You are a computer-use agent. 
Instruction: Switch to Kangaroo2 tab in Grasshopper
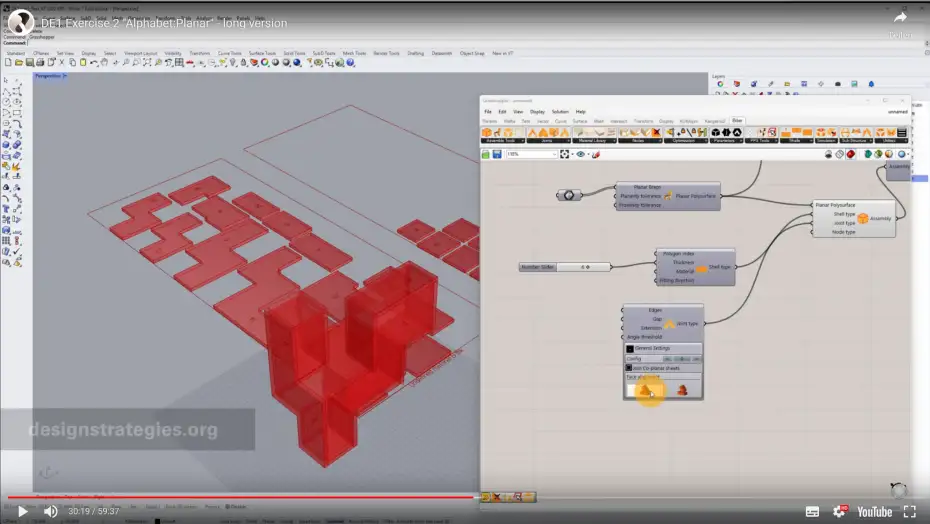tap(715, 121)
